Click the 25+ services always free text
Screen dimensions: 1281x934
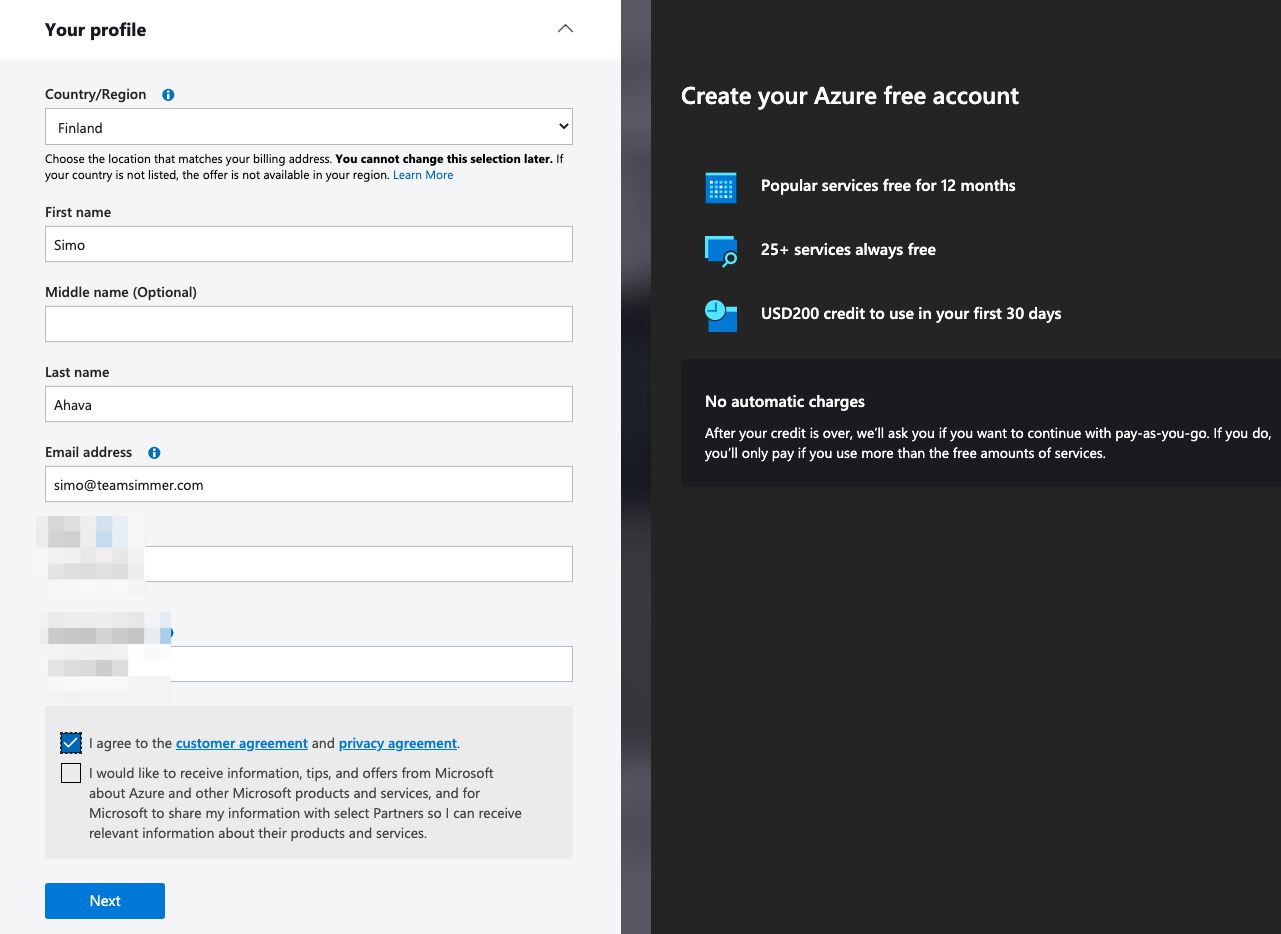(x=848, y=250)
